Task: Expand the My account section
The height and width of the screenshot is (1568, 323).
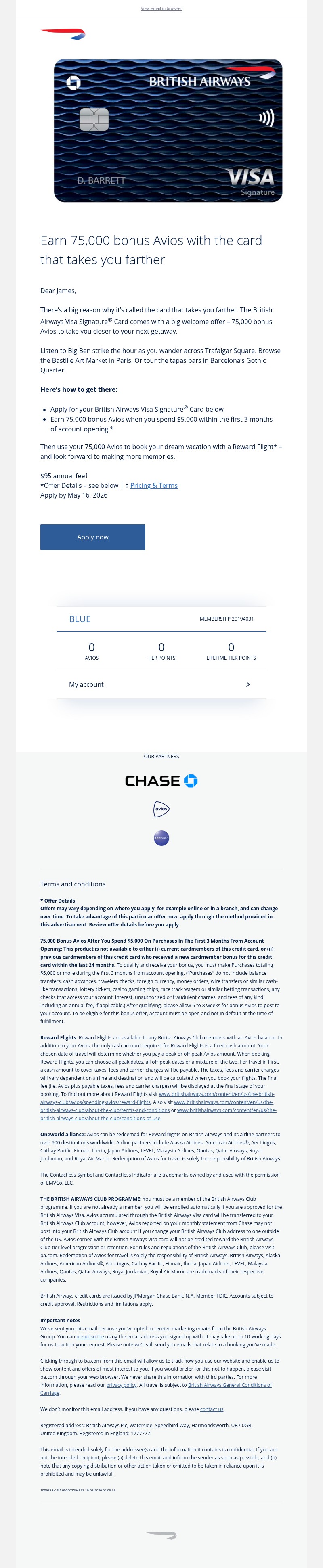Action: click(x=161, y=684)
